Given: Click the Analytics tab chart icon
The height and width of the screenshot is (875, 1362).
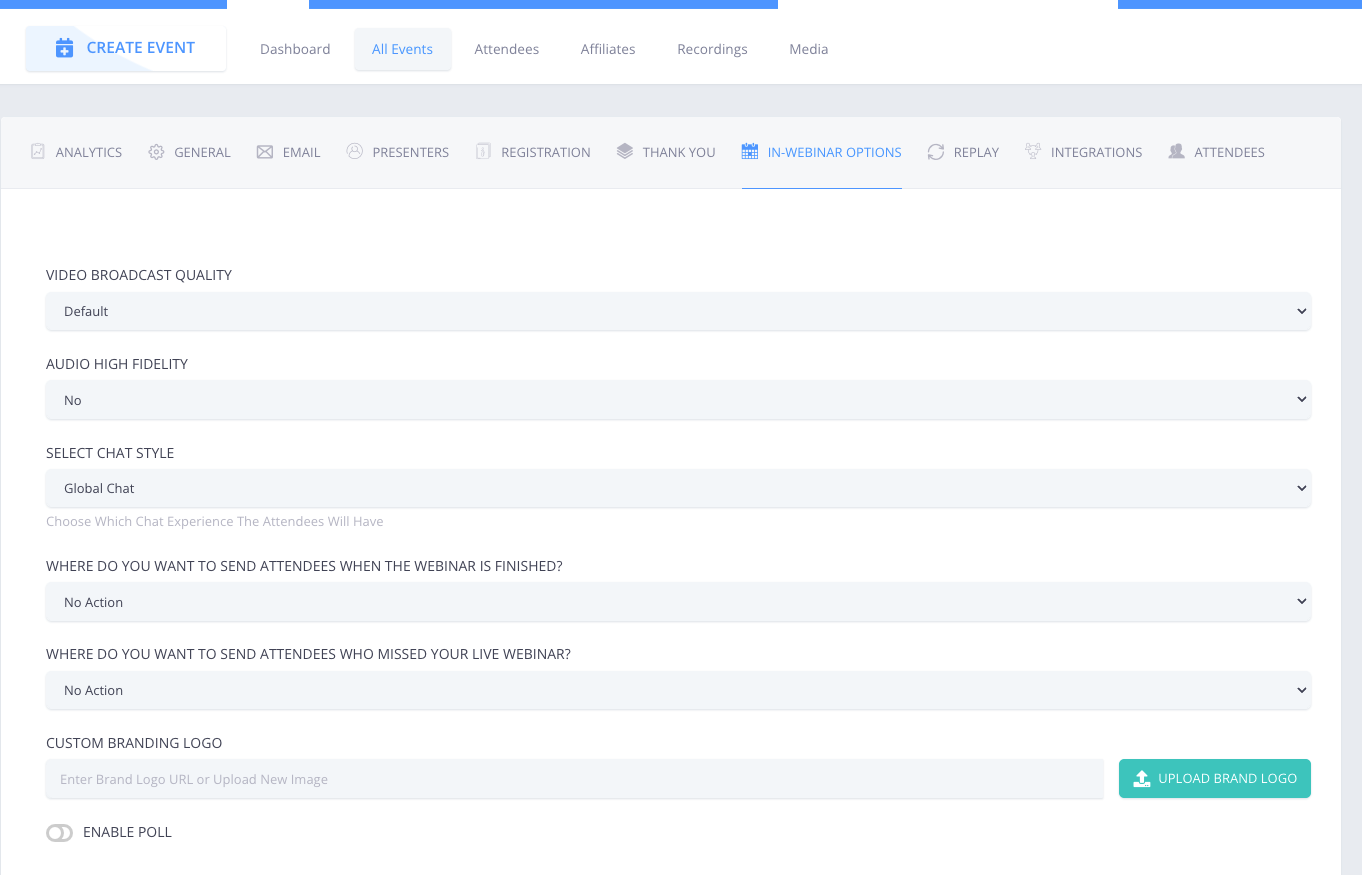Looking at the screenshot, I should (x=38, y=152).
